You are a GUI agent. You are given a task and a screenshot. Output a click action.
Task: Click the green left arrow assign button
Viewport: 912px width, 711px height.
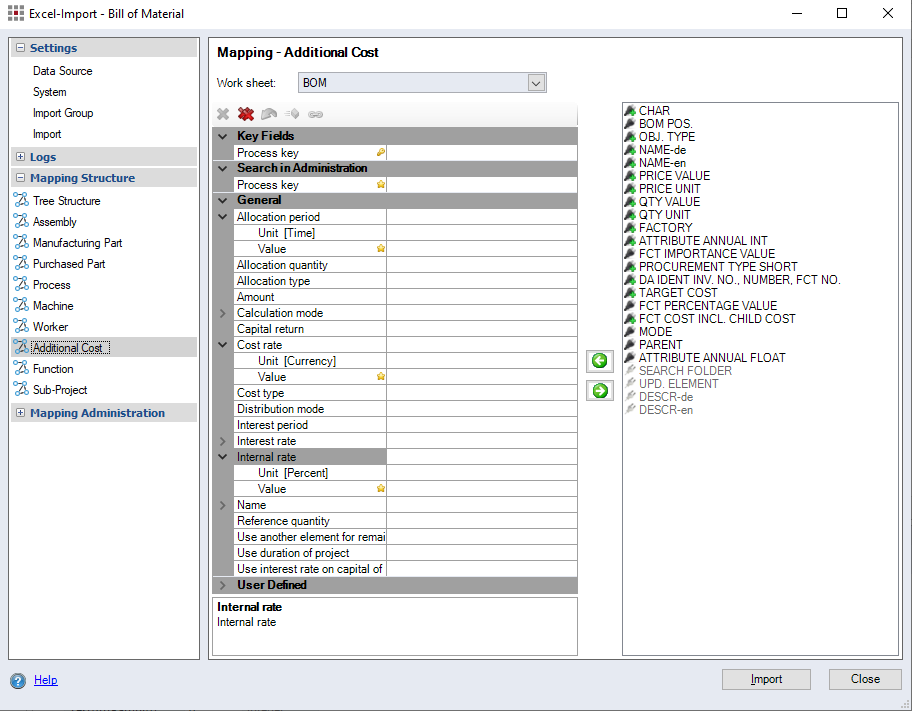[x=599, y=361]
